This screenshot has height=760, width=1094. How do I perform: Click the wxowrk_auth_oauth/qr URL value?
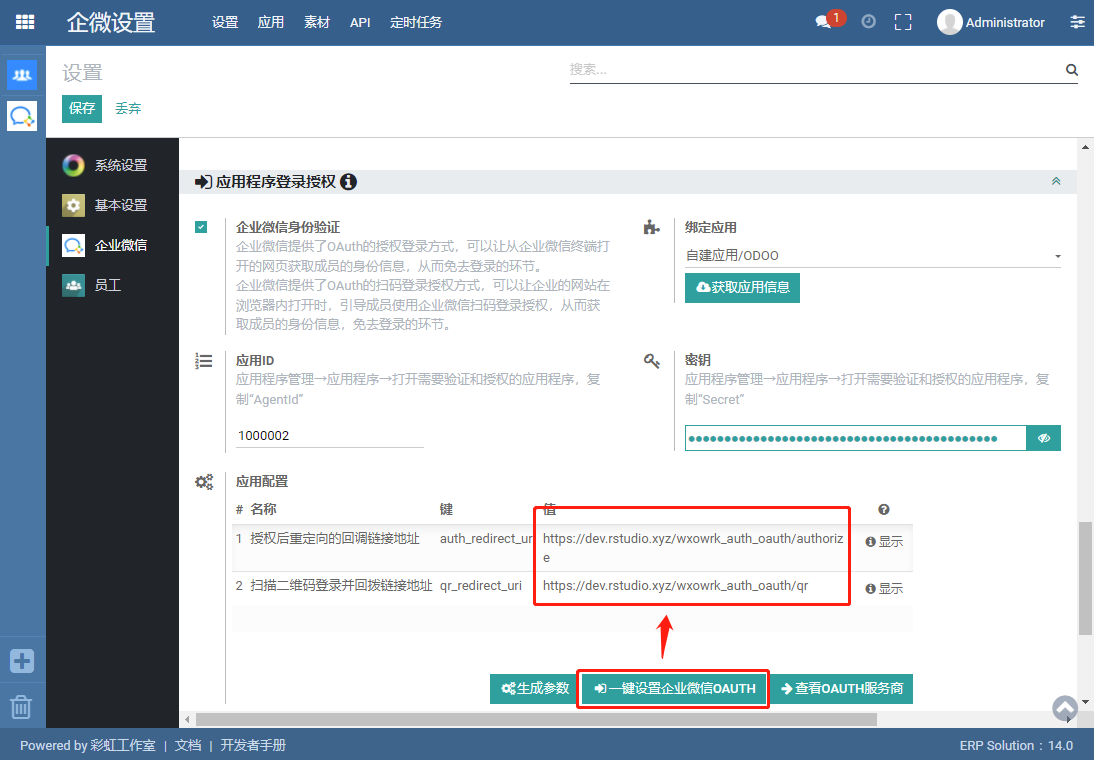(675, 586)
